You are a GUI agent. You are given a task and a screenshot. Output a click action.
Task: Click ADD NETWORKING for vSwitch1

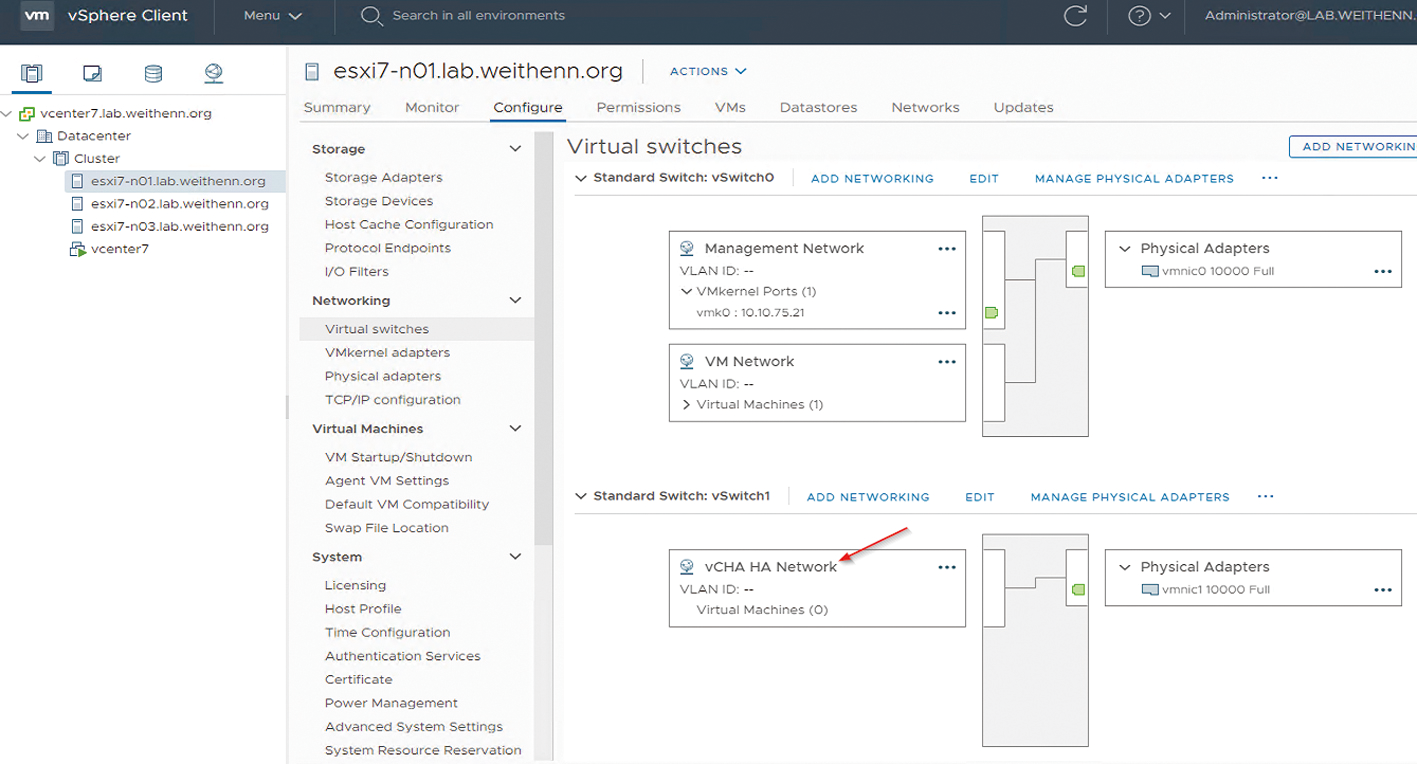click(x=868, y=497)
